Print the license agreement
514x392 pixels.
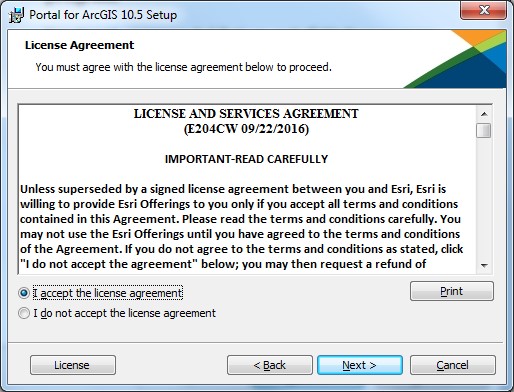(x=452, y=291)
